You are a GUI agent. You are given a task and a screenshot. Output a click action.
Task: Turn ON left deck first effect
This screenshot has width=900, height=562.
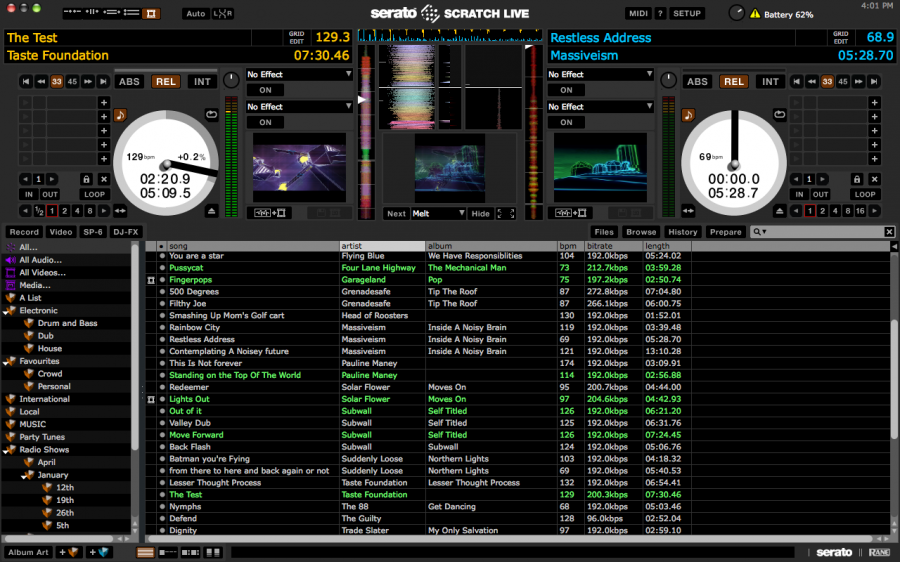coord(265,90)
